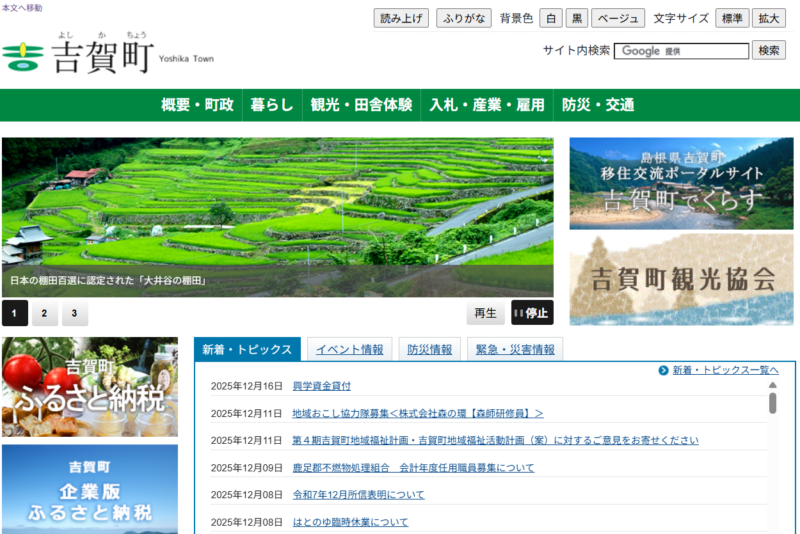Click the date 2025年12月16日
The width and height of the screenshot is (800, 534).
coord(246,386)
